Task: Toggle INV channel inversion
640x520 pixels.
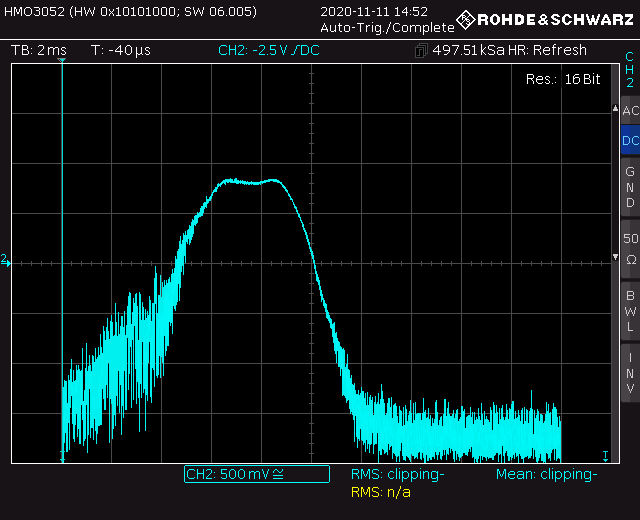Action: [629, 371]
